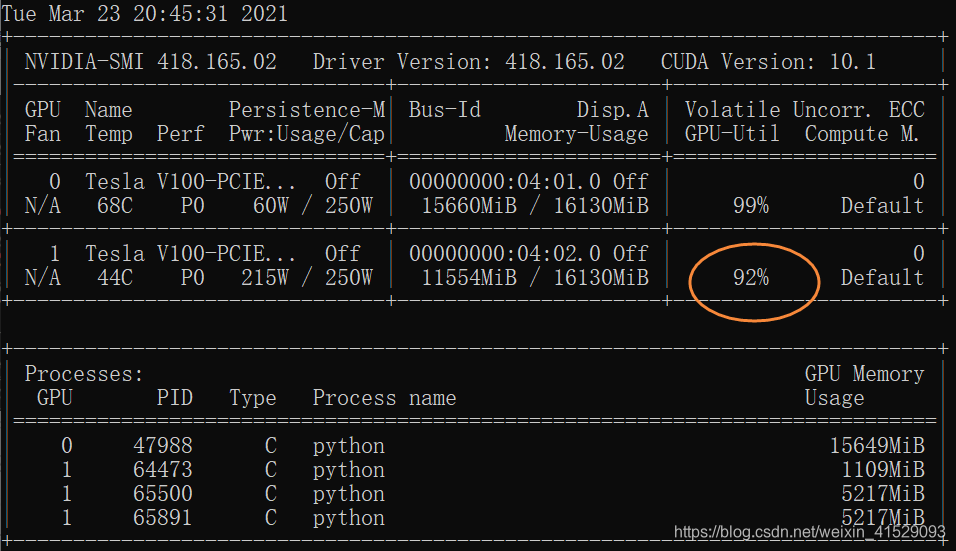The height and width of the screenshot is (551, 956).
Task: Select the Volatile Uncorr. ECC header
Action: tap(804, 110)
